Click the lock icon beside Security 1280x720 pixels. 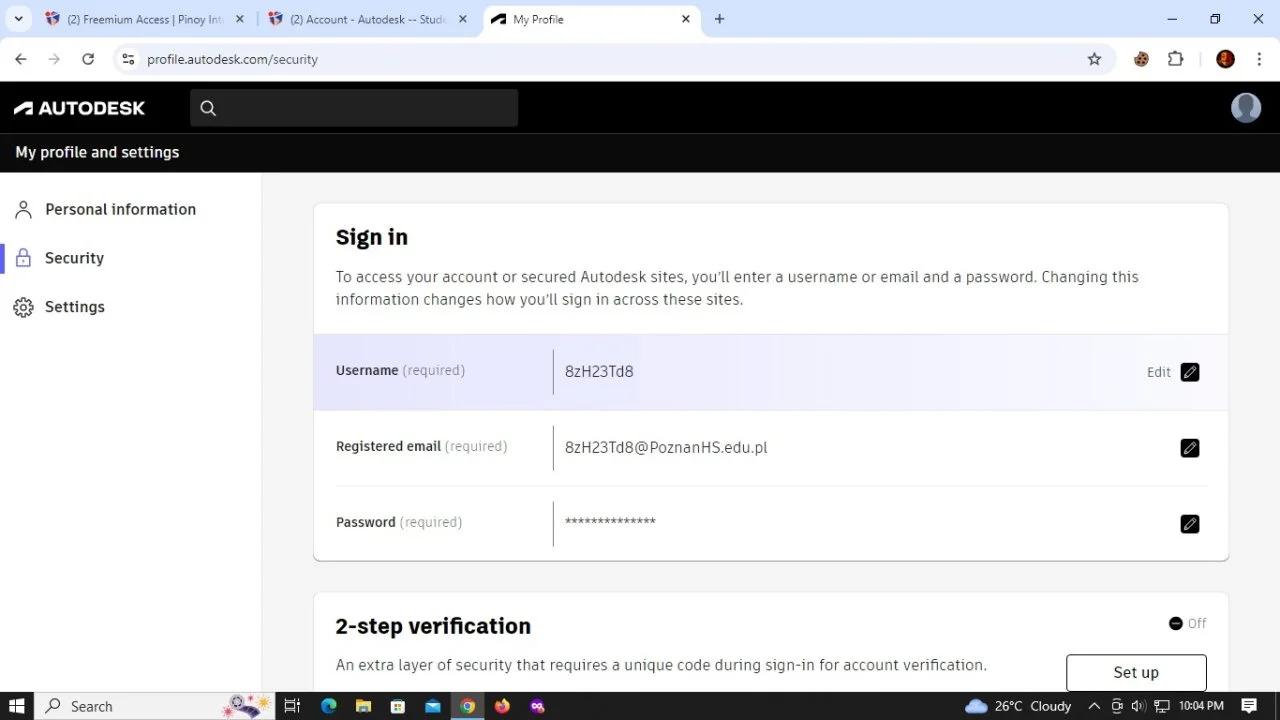23,258
